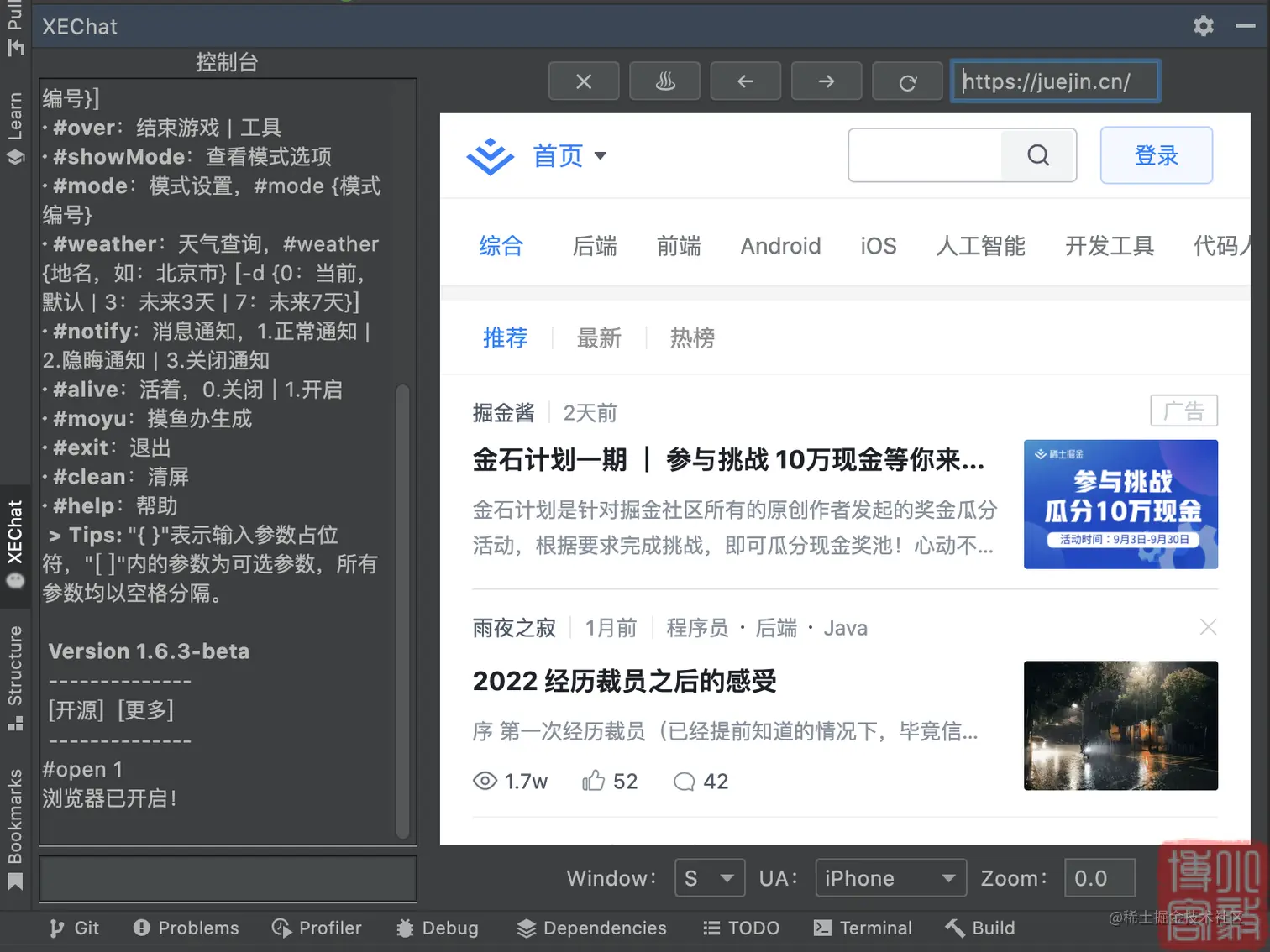Select the 综合 category tab

click(x=501, y=246)
